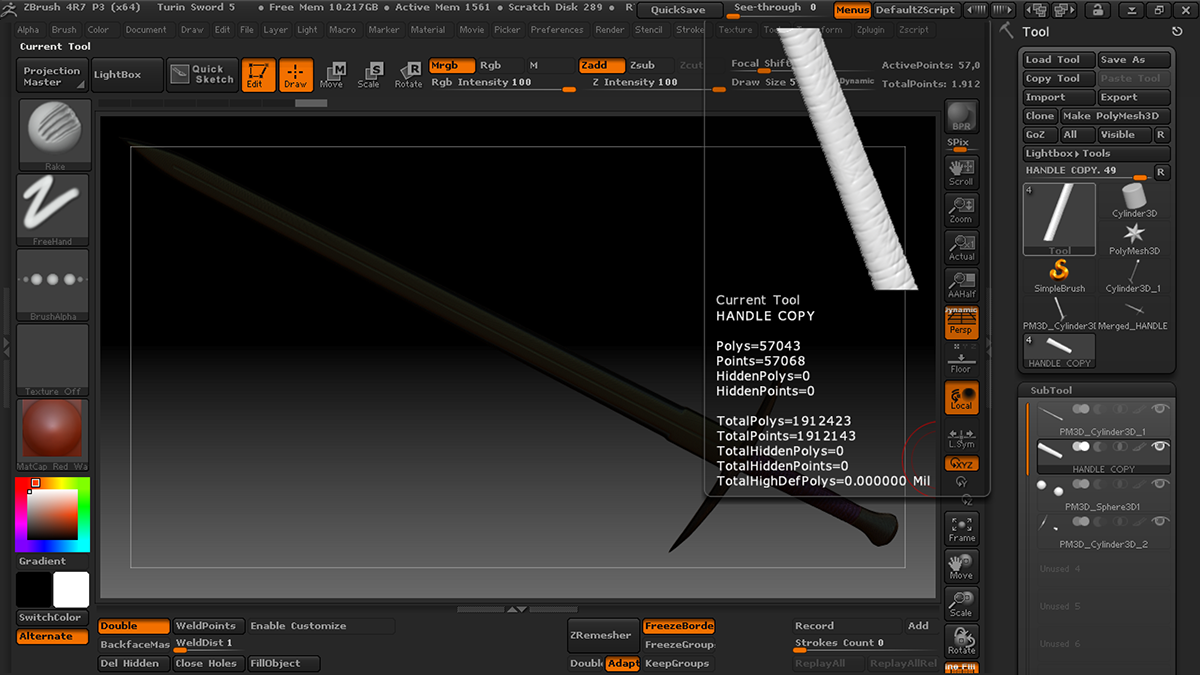Open the Render menu

click(610, 30)
